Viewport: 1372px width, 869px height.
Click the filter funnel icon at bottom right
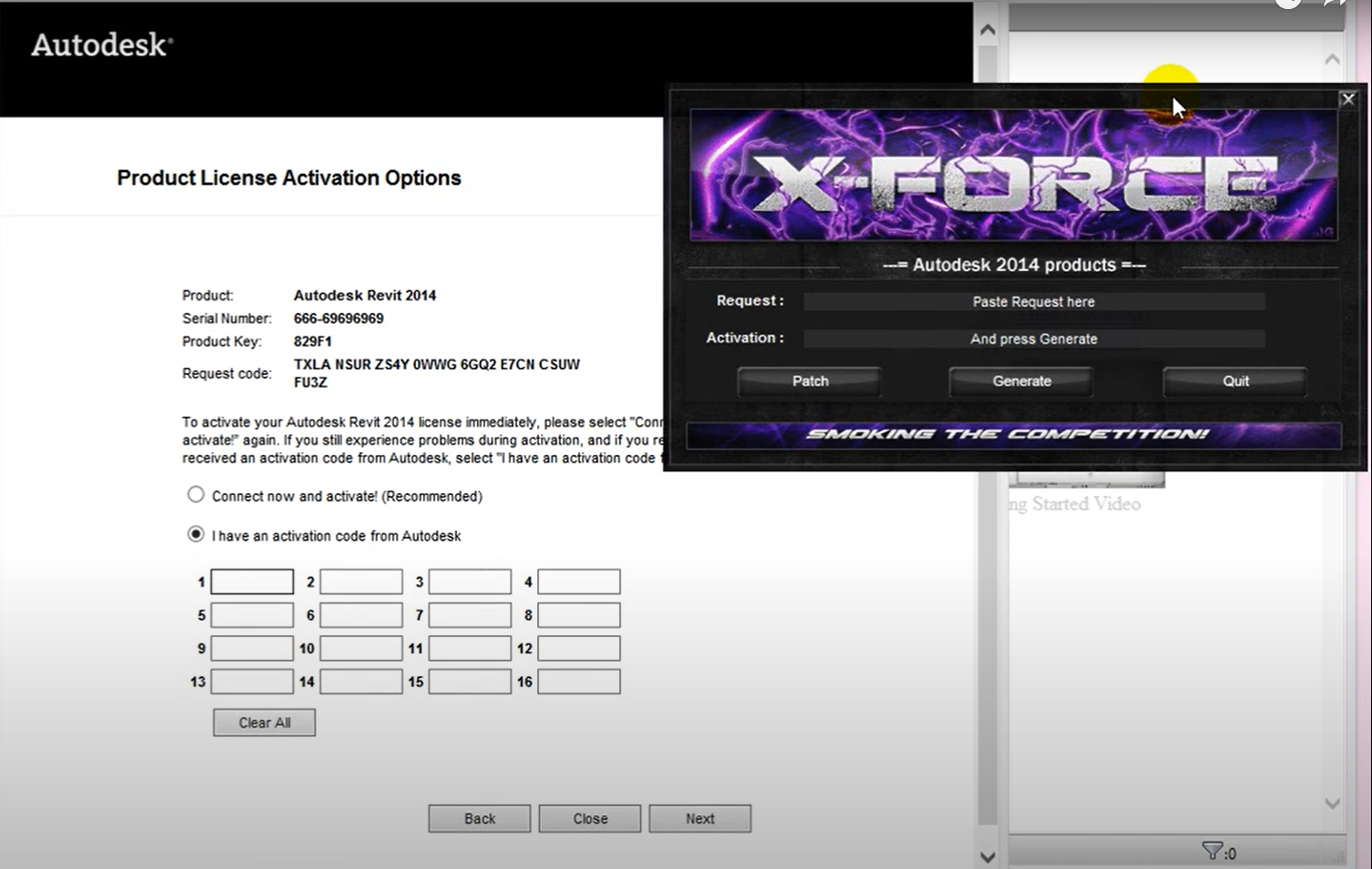1212,852
